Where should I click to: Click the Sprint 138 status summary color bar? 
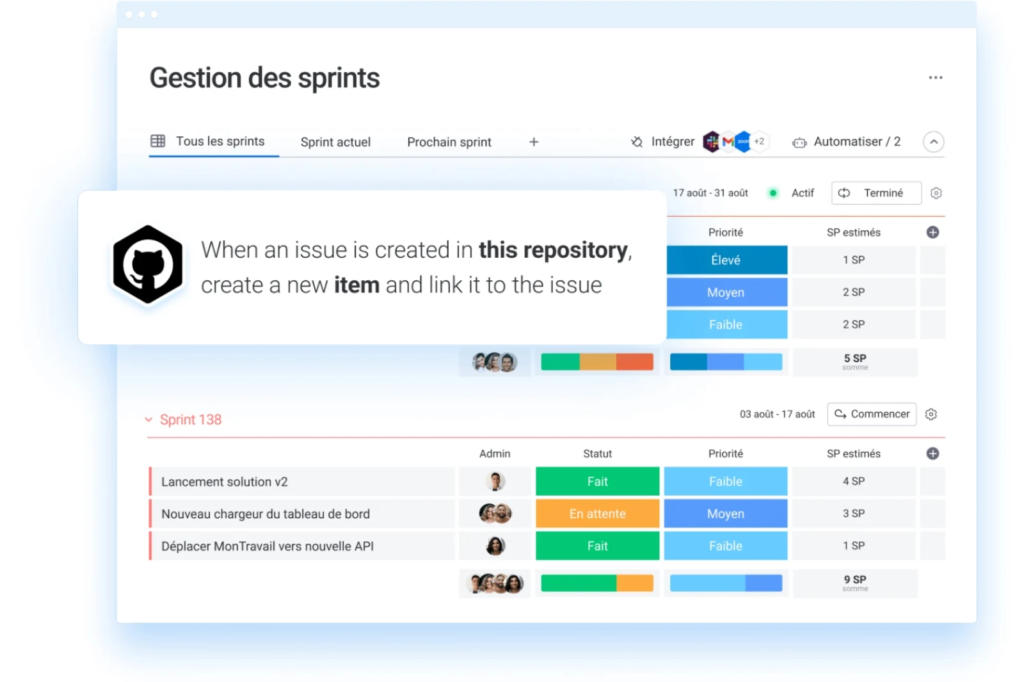point(597,583)
